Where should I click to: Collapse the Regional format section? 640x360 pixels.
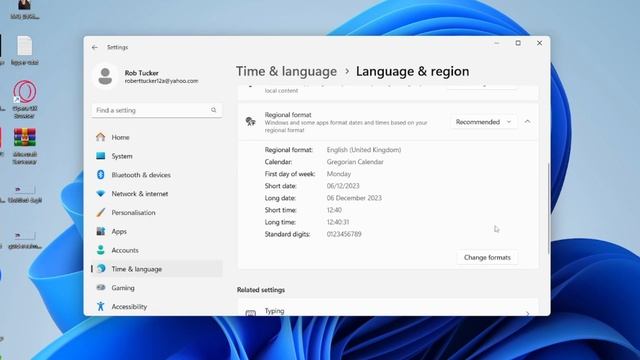[x=527, y=122]
